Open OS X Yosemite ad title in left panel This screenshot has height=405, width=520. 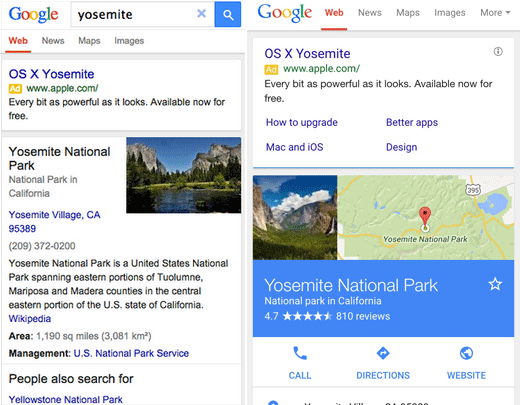click(51, 74)
